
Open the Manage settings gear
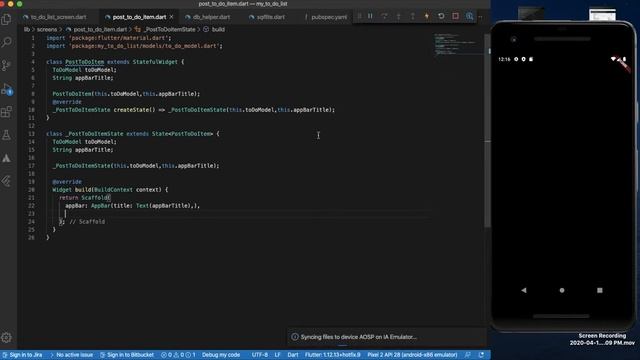(7, 338)
